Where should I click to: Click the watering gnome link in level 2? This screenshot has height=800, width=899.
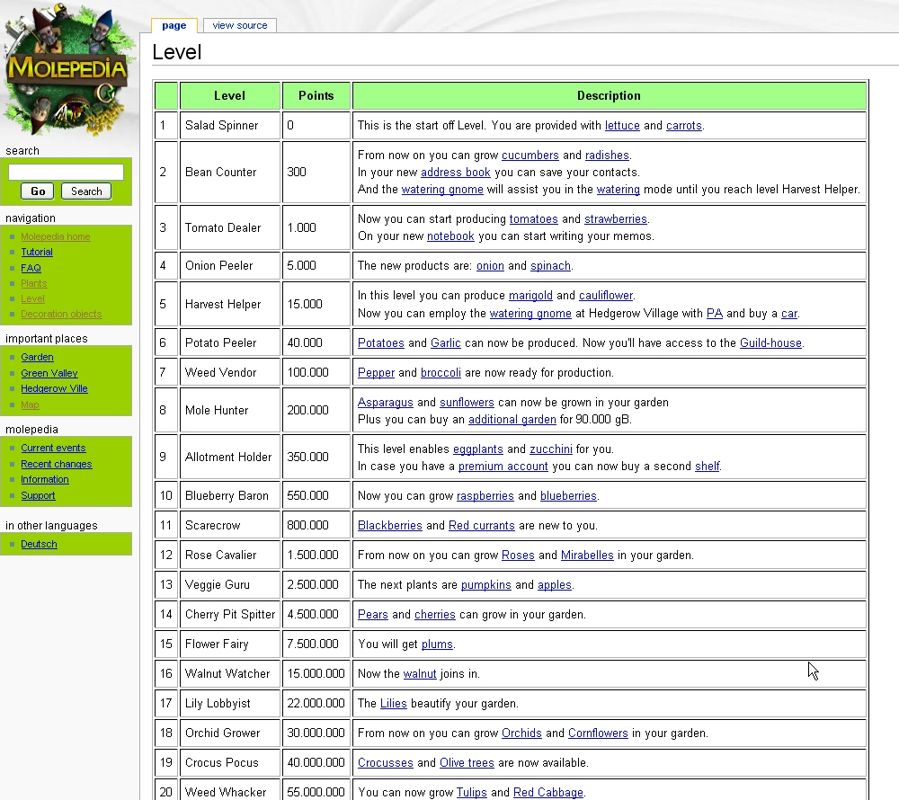[x=442, y=189]
